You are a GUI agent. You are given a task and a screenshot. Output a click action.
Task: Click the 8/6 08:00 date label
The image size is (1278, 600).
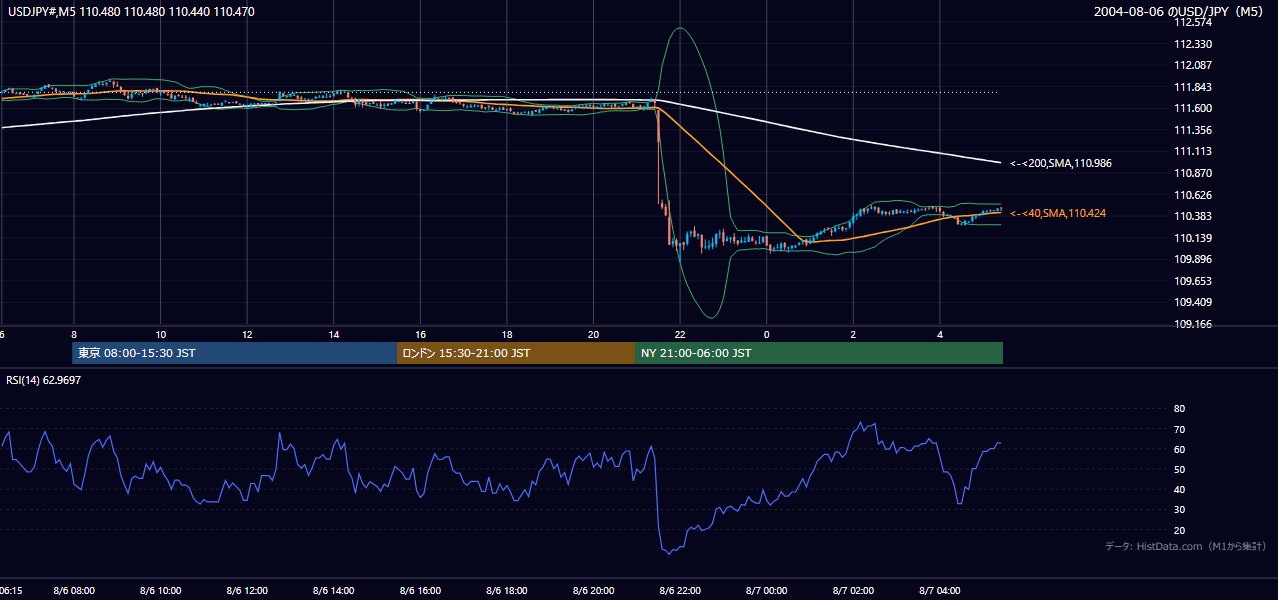74,591
